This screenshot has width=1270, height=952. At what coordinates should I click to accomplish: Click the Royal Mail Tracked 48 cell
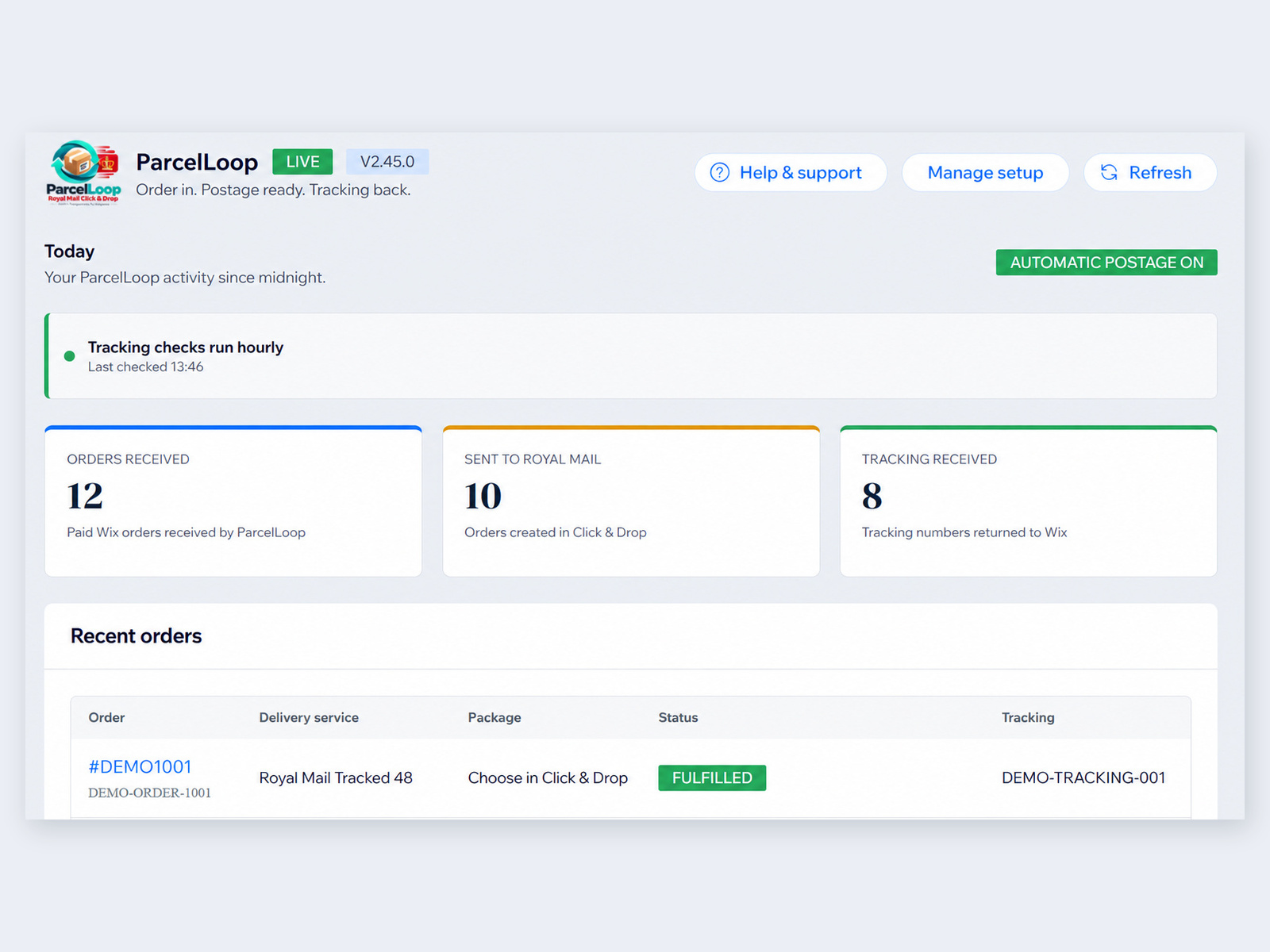point(336,777)
